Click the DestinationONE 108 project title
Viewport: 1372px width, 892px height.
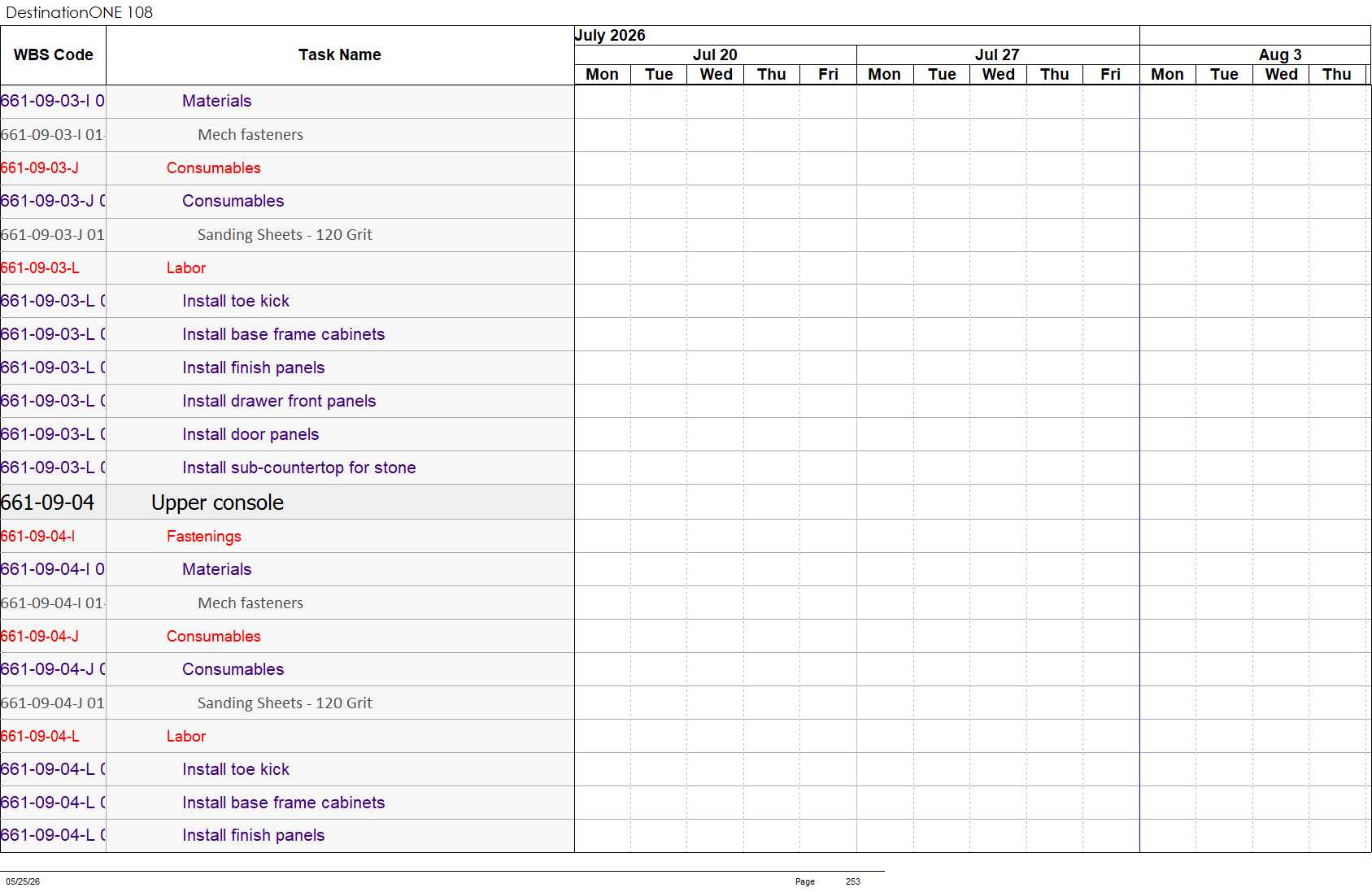coord(79,12)
